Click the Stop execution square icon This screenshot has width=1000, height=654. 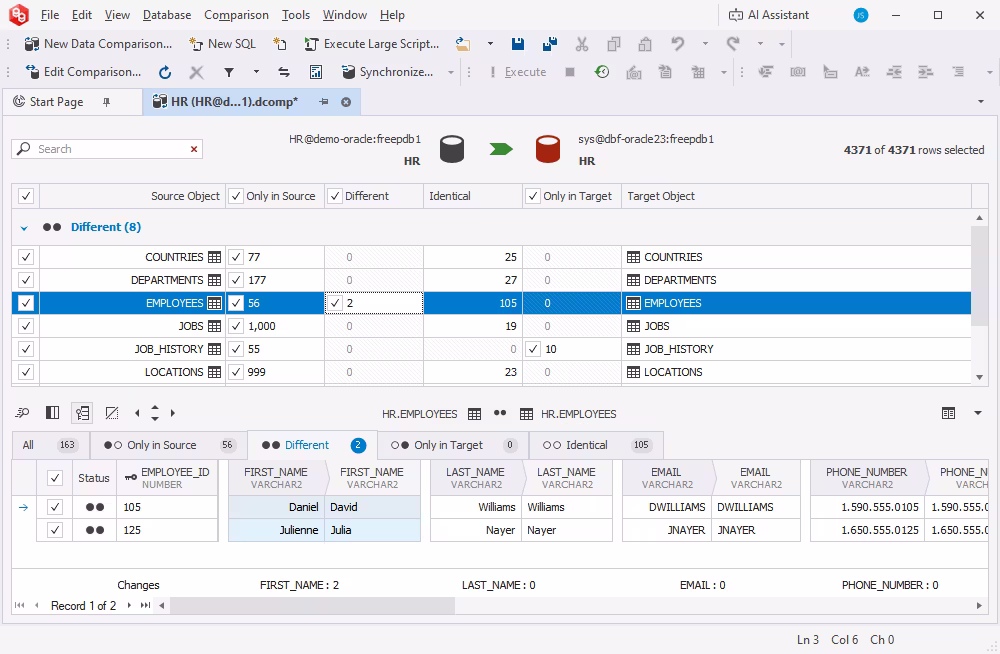(570, 72)
